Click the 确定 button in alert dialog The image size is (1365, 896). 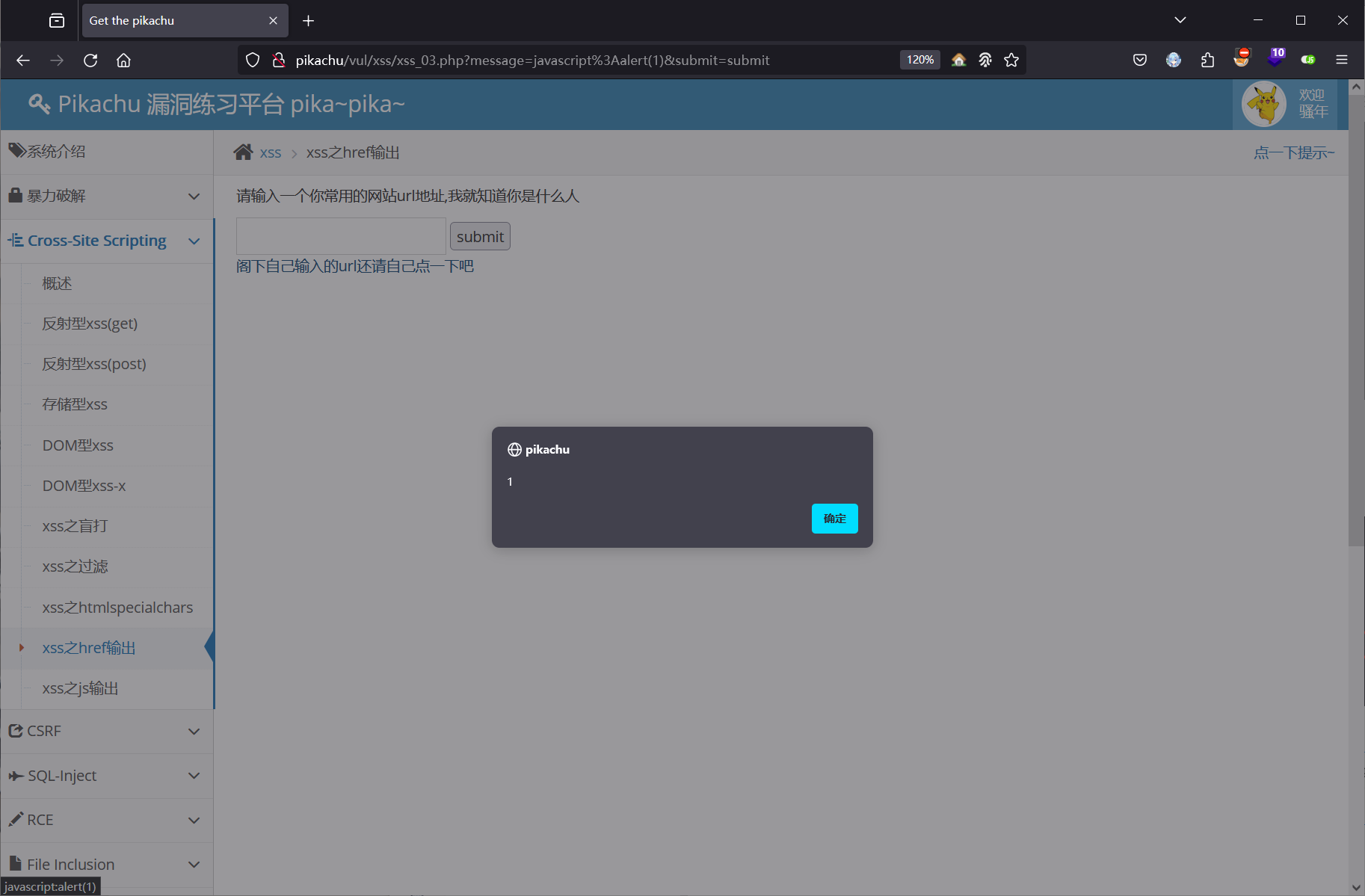834,518
